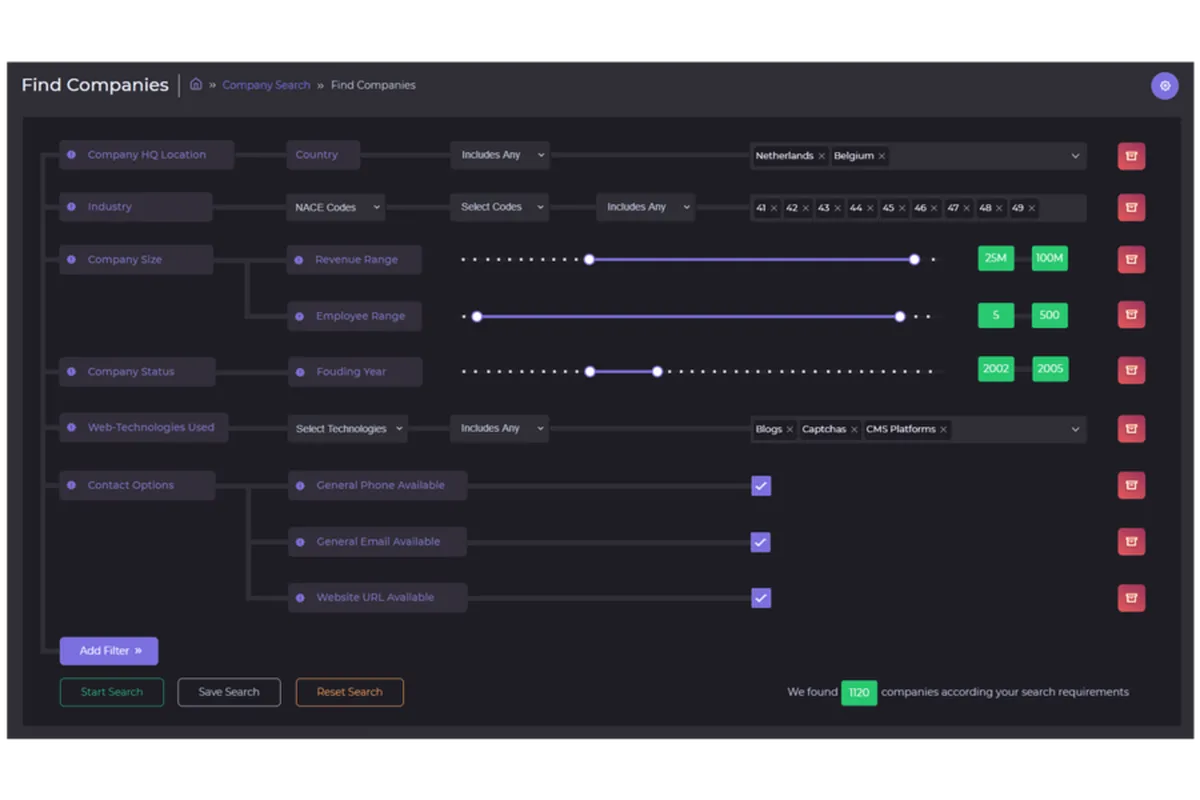Click the 100M revenue maximum value box

click(x=1050, y=258)
